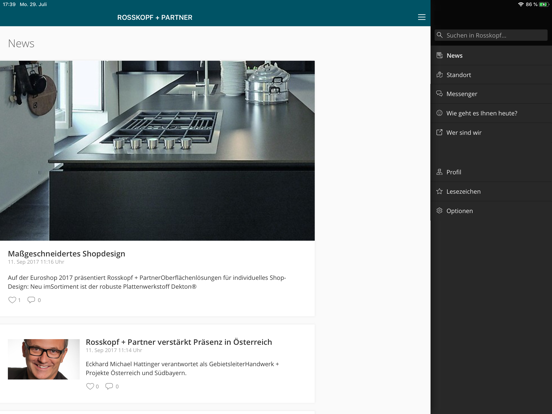Open Optionen in the side menu

point(491,211)
